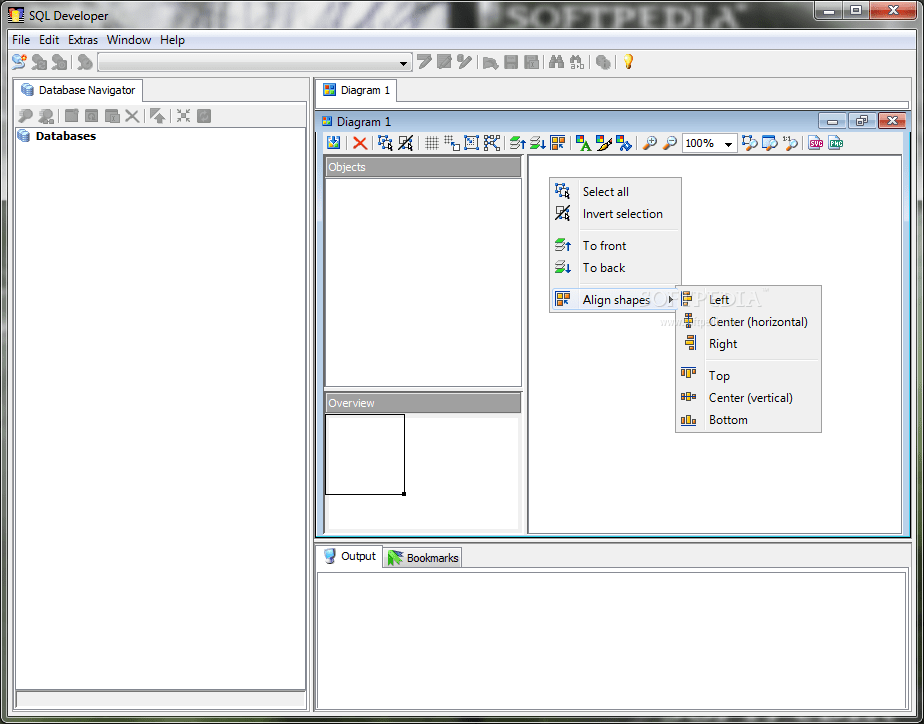Image resolution: width=924 pixels, height=724 pixels.
Task: Choose Center (vertical) alignment
Action: 748,398
